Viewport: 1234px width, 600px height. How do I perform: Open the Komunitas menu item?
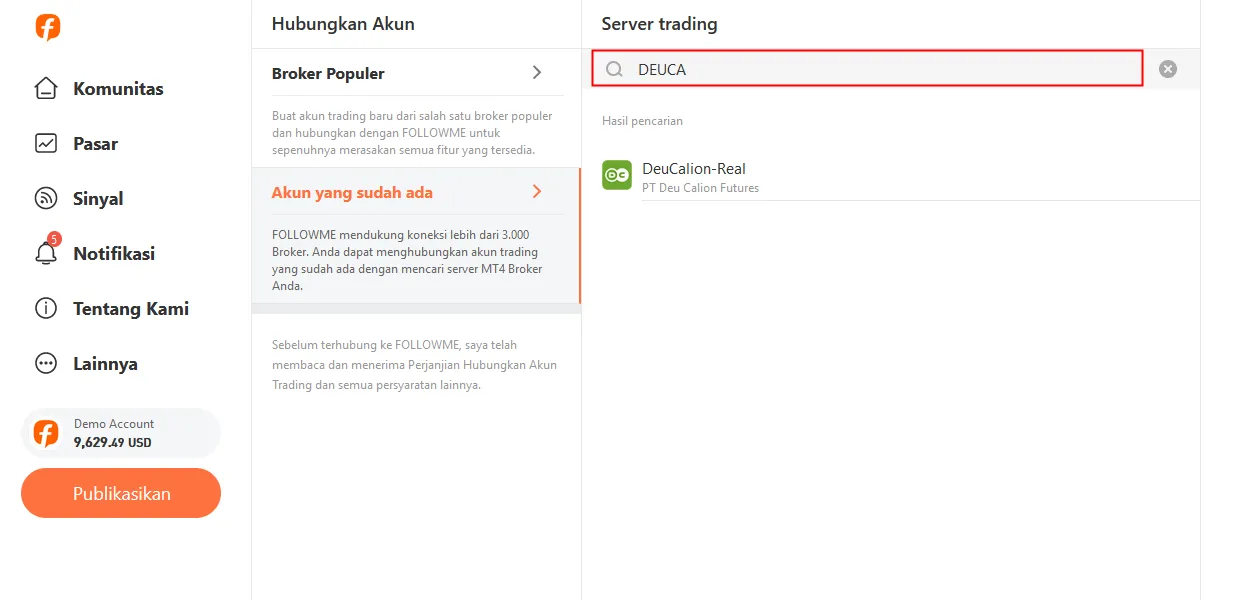point(118,88)
